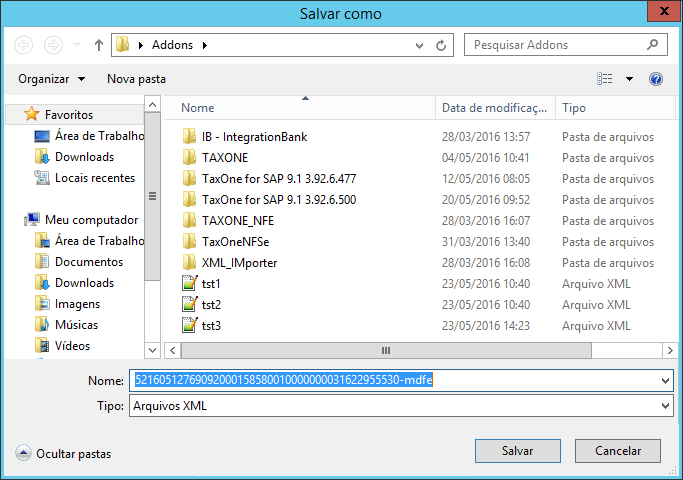Expand the Nome filename dropdown
Screen dimensions: 683x480
(665, 381)
